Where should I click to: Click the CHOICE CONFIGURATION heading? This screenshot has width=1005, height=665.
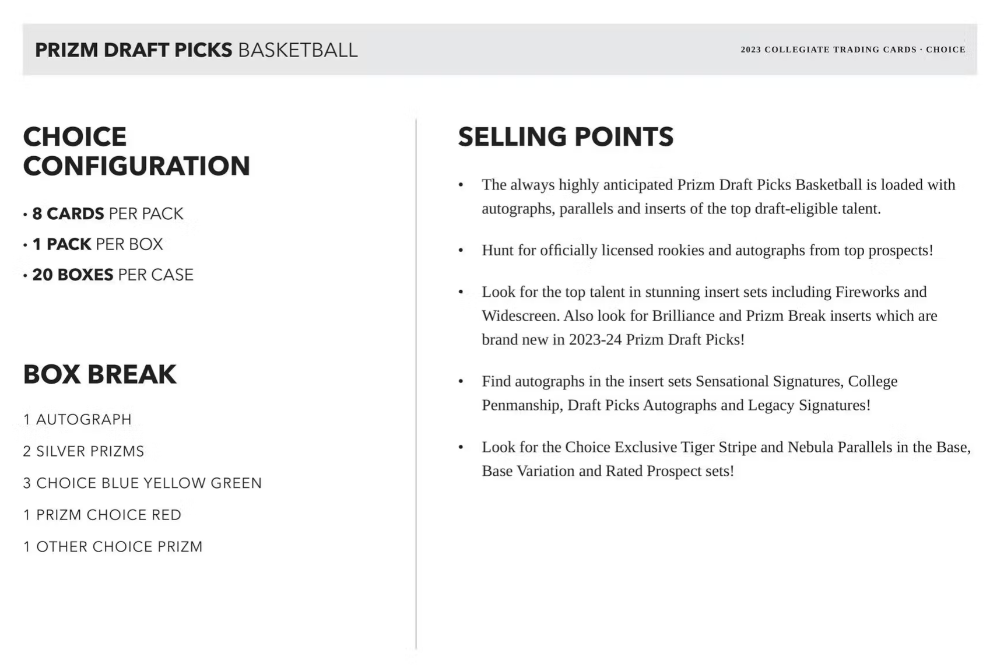(x=136, y=151)
